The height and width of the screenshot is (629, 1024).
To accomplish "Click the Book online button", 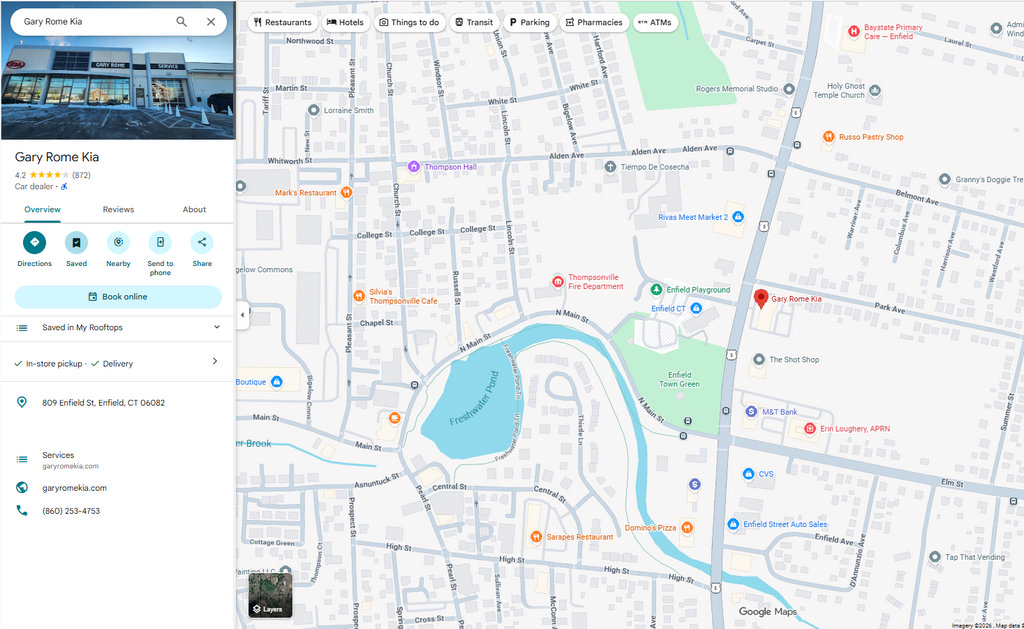I will tap(118, 297).
